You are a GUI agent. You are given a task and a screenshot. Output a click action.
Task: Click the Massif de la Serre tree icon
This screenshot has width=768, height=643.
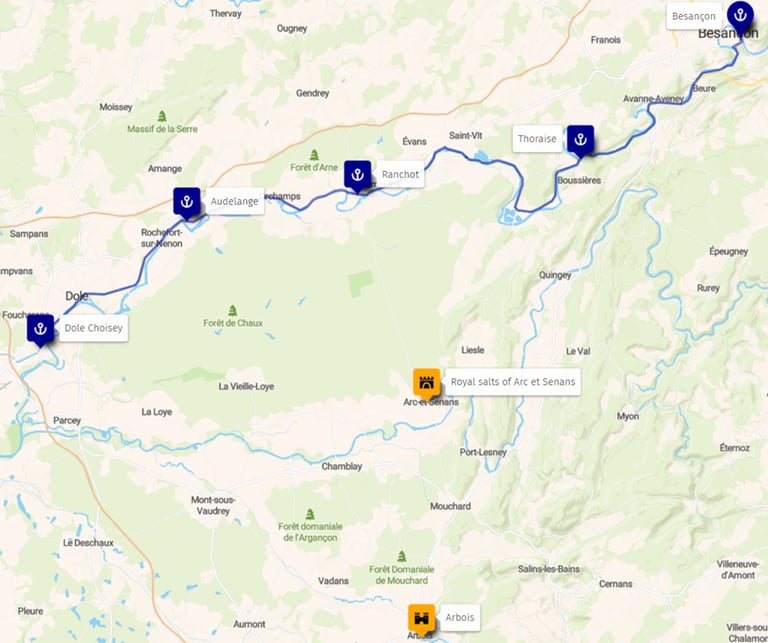click(162, 117)
